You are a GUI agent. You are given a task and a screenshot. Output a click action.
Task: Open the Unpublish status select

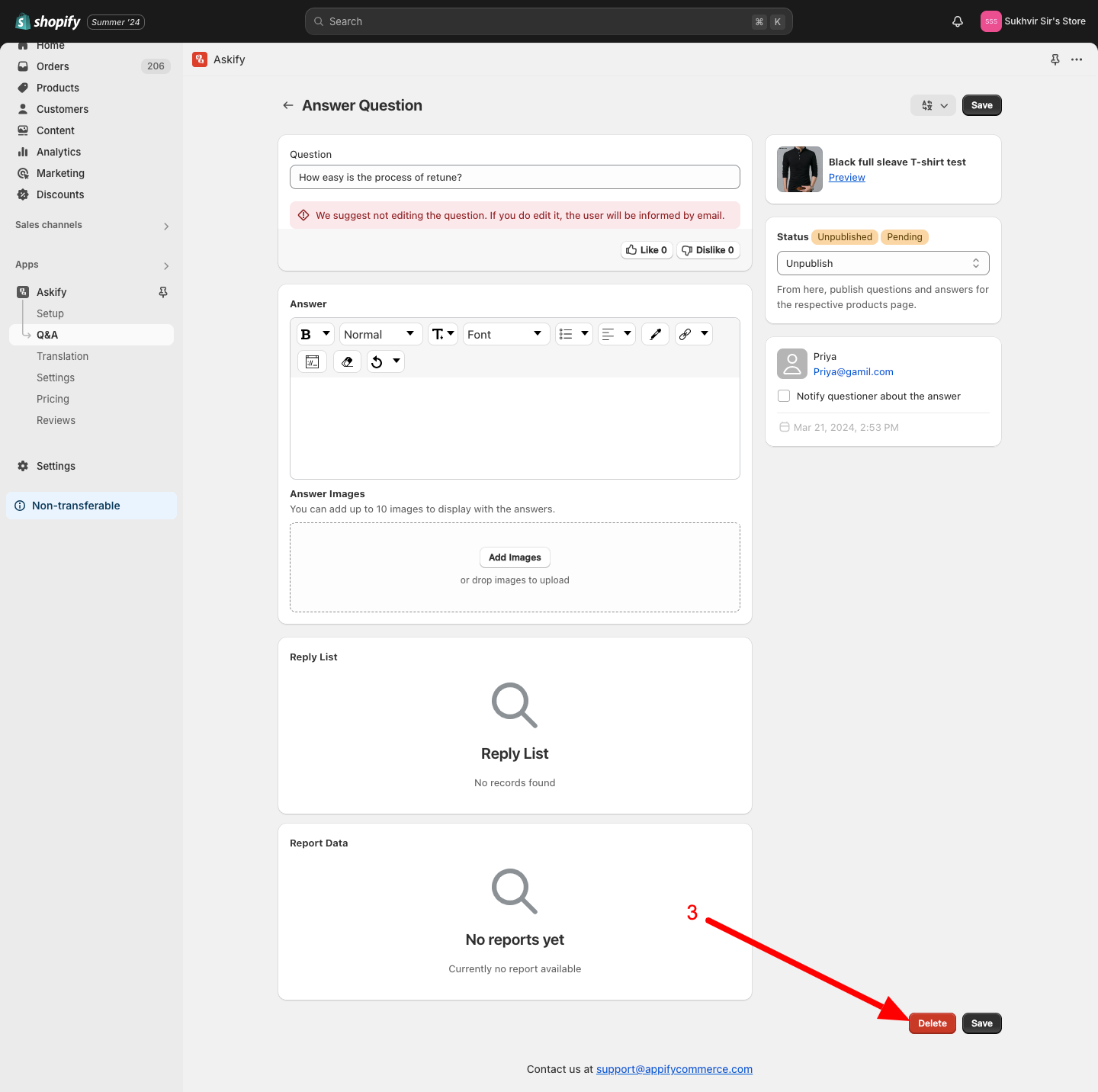pos(883,263)
